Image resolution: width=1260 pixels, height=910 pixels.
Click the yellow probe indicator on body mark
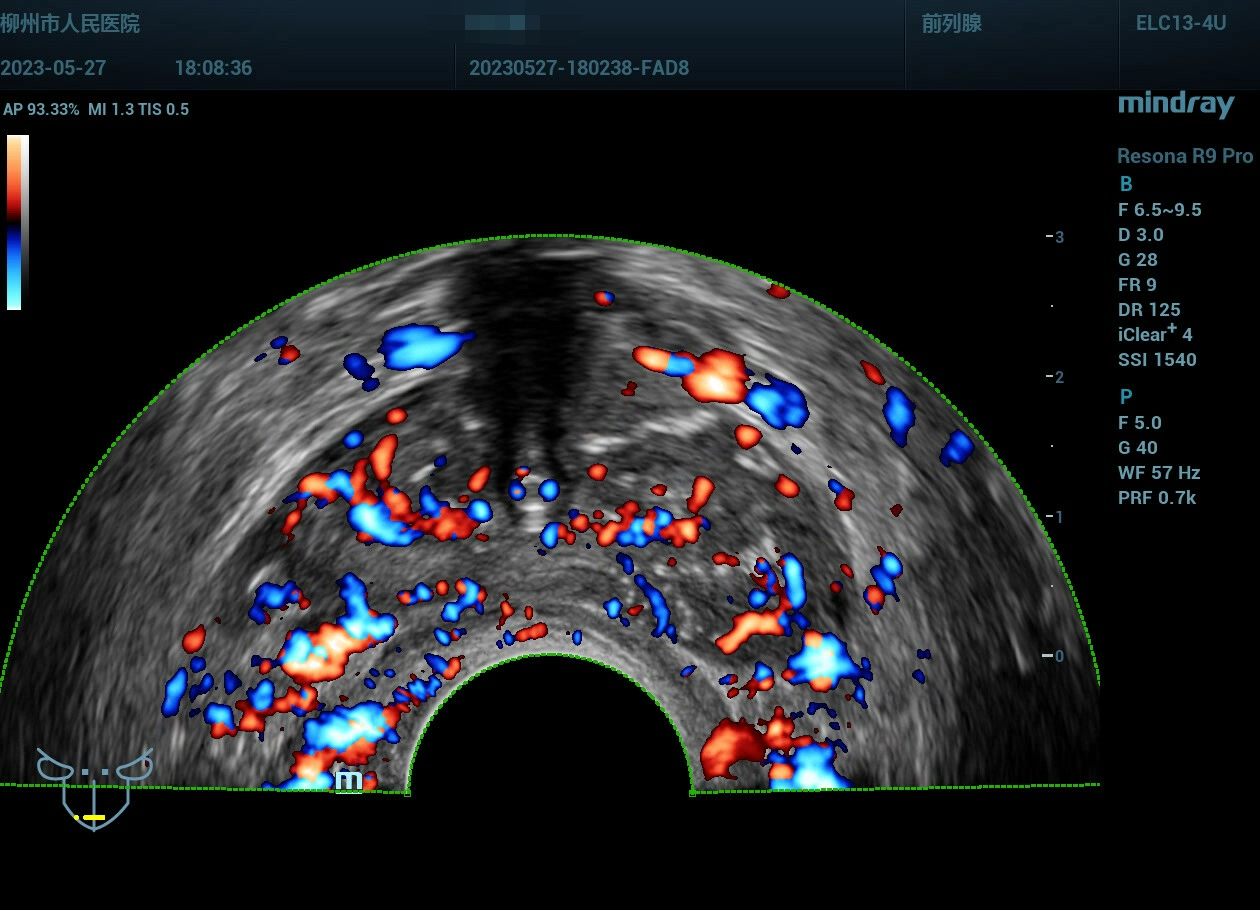[x=91, y=817]
